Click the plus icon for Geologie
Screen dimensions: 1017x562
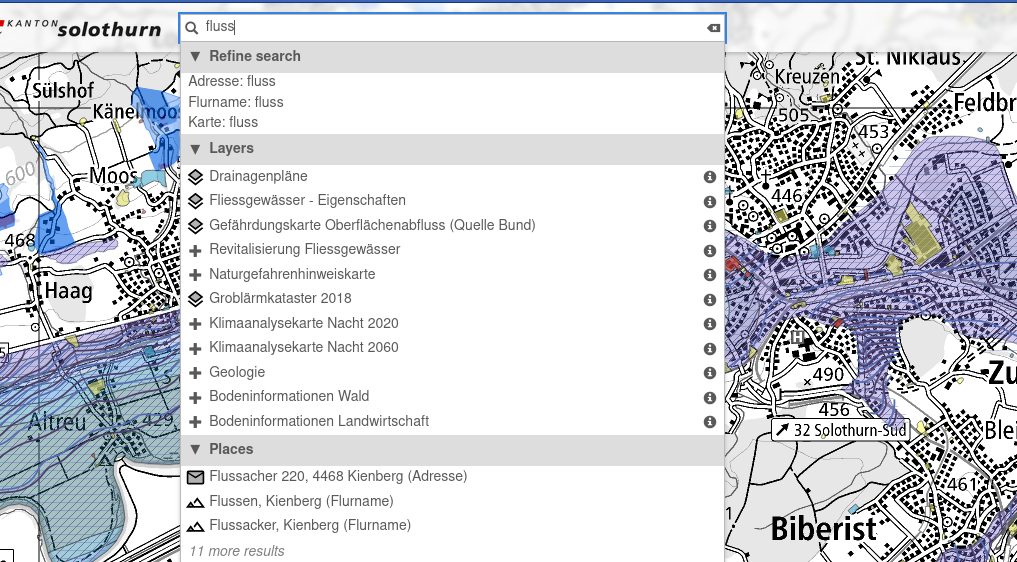tap(195, 373)
